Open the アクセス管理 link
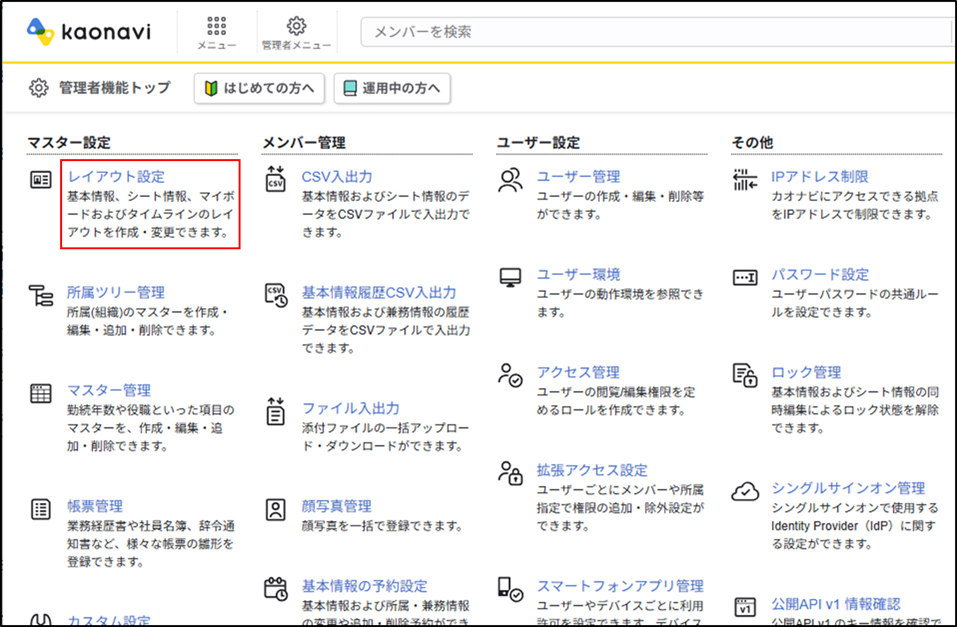 pos(579,372)
